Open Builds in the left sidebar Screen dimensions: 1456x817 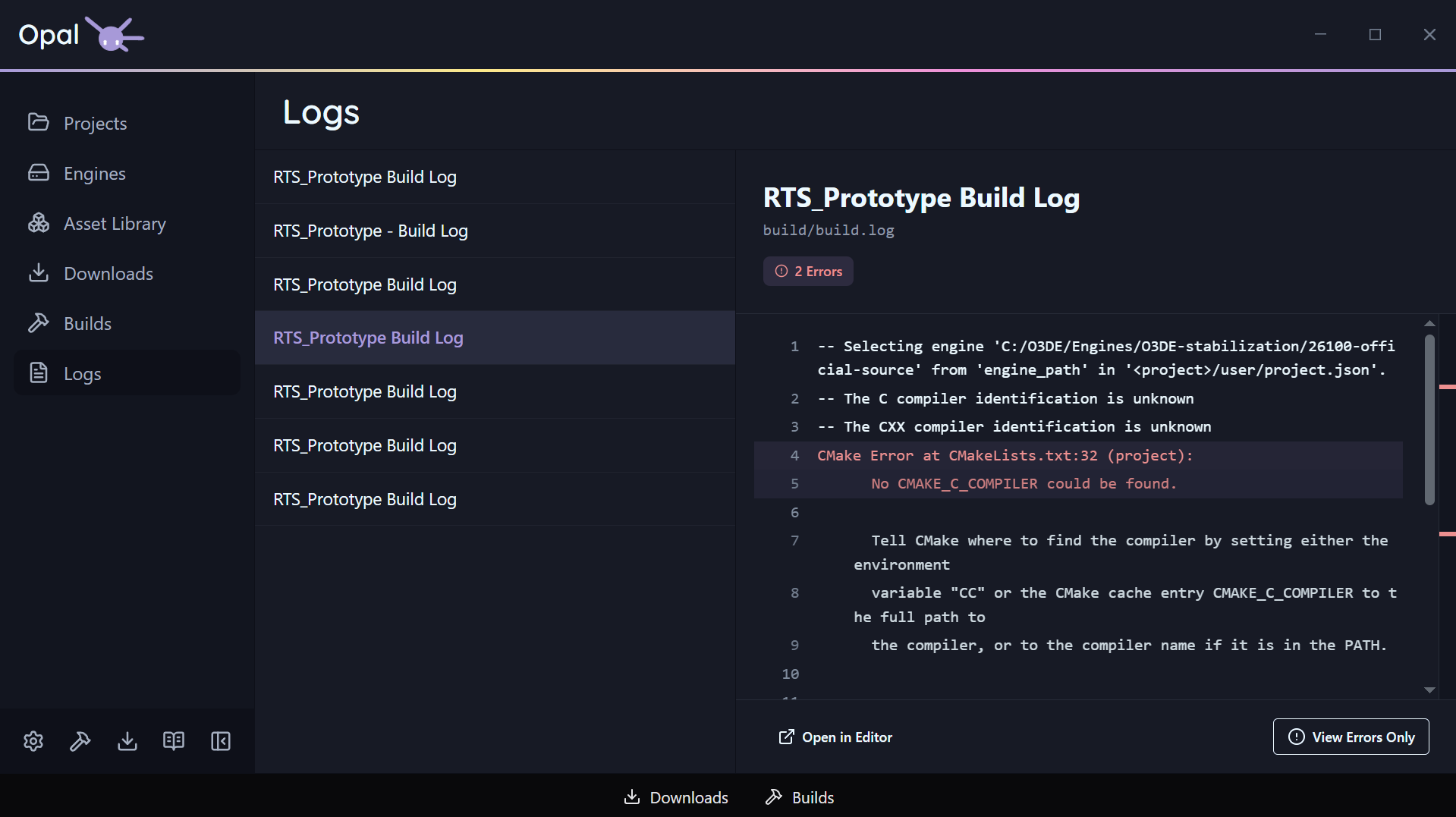(x=127, y=323)
